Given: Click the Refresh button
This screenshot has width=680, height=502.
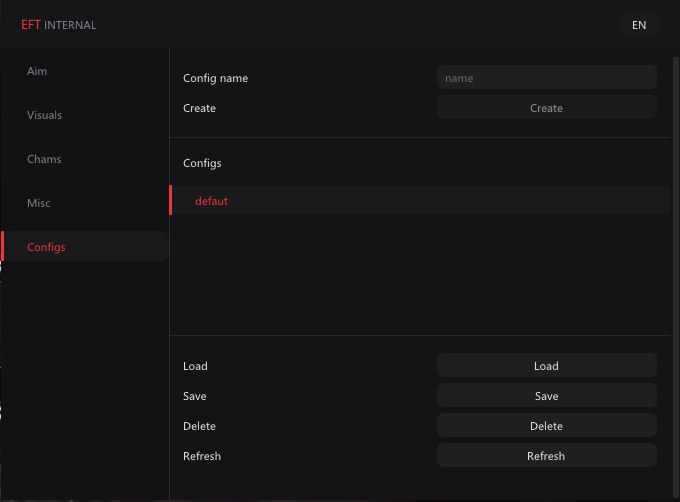Looking at the screenshot, I should coord(546,455).
